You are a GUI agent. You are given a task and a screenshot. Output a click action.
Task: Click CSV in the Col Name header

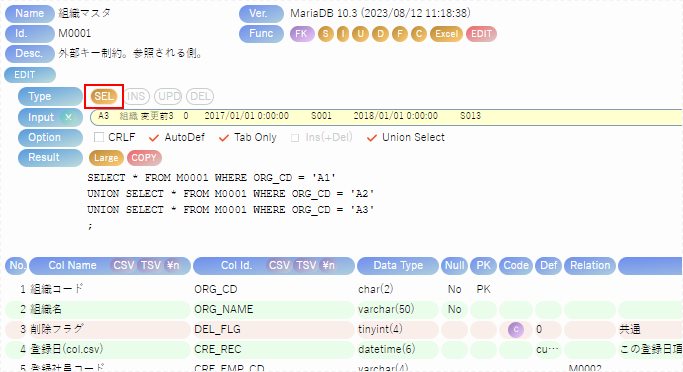coord(124,265)
